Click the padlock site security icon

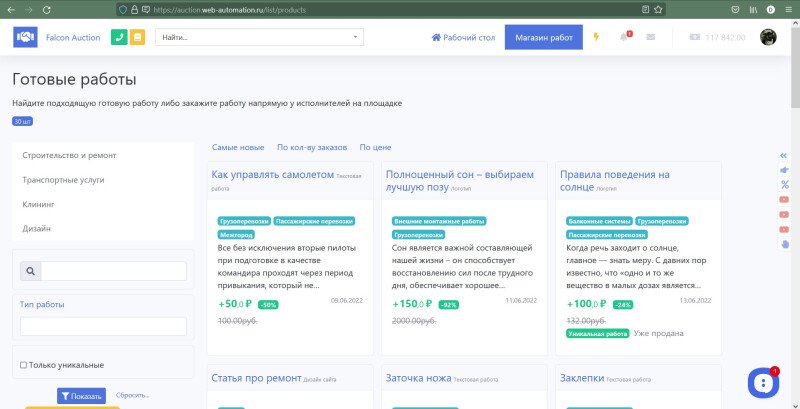134,9
